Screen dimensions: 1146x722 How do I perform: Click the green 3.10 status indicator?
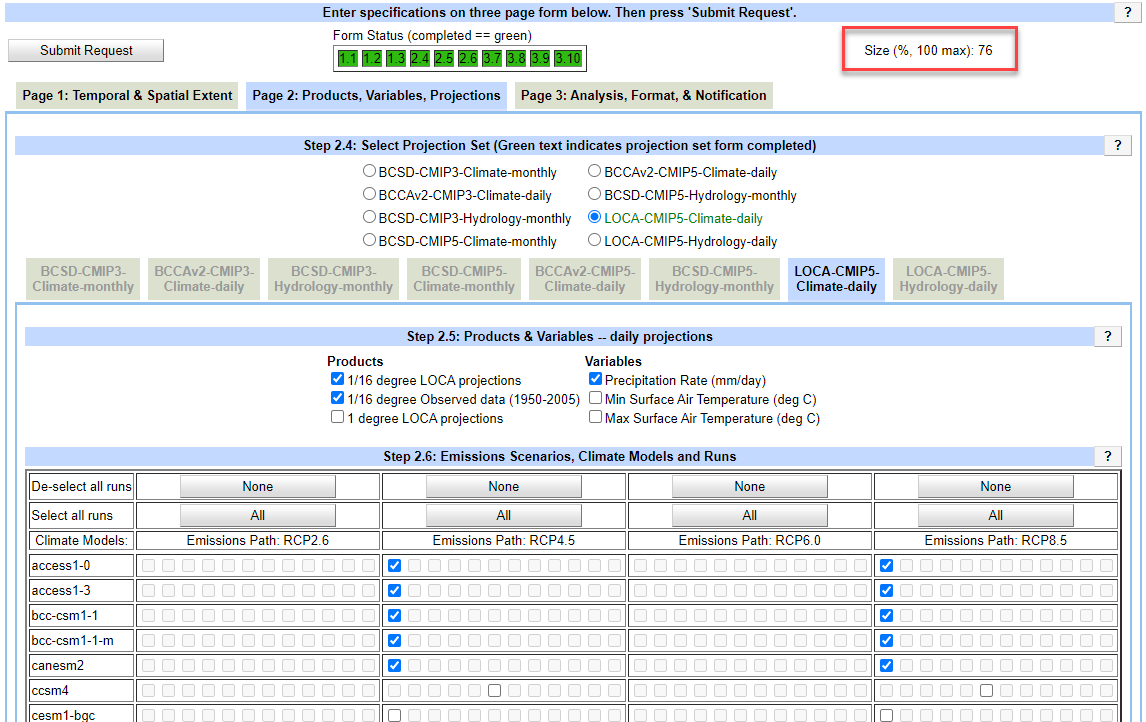click(567, 58)
